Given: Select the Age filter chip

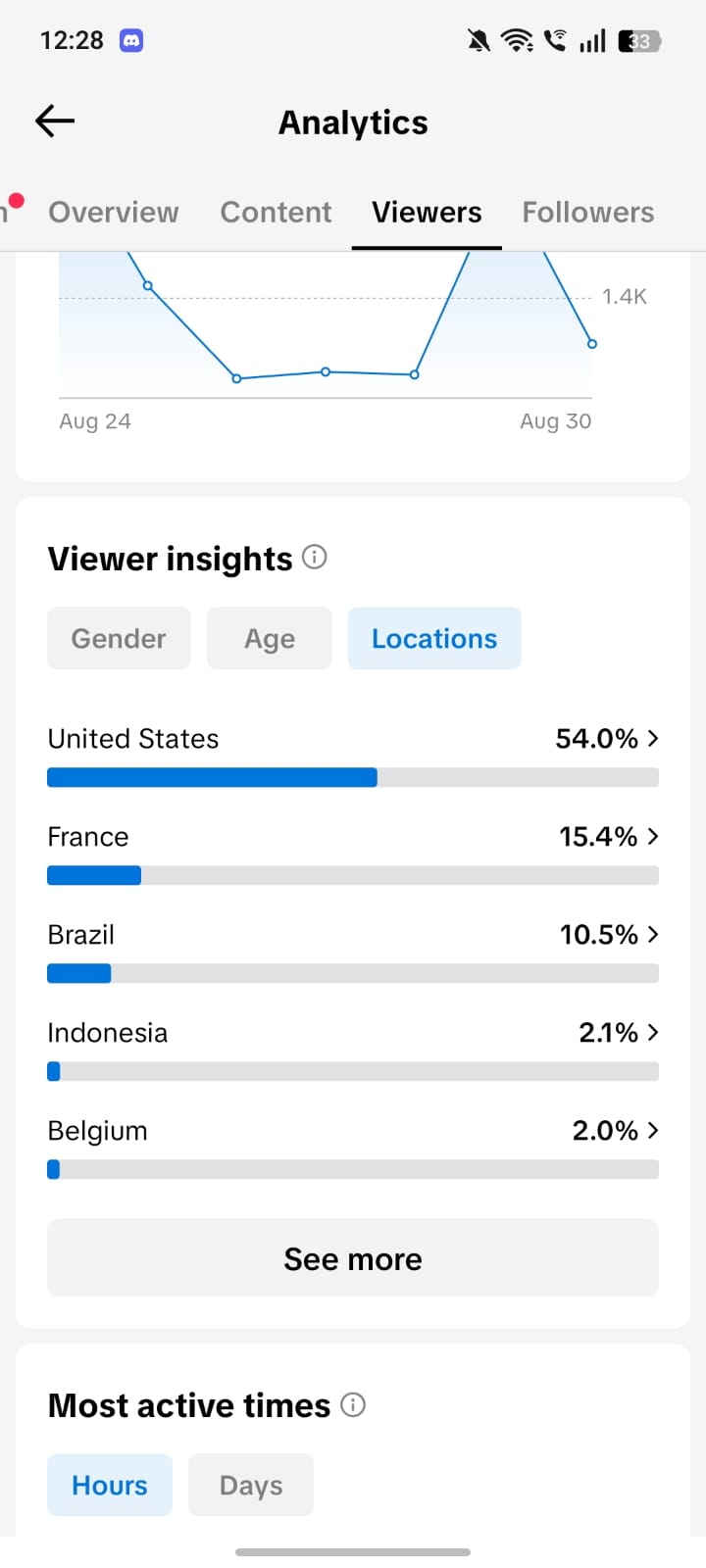Looking at the screenshot, I should point(270,638).
